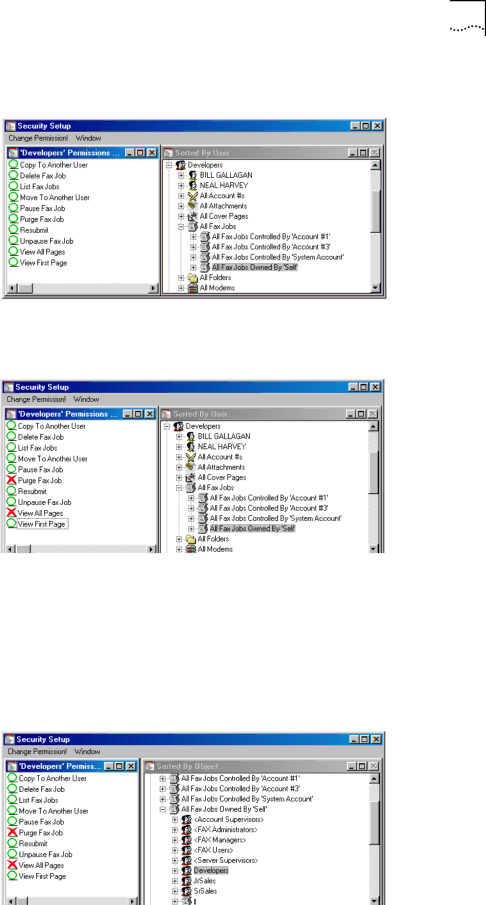Viewport: 486px width, 905px height.
Task: Expand the <FAX Users> tree node
Action: (175, 851)
